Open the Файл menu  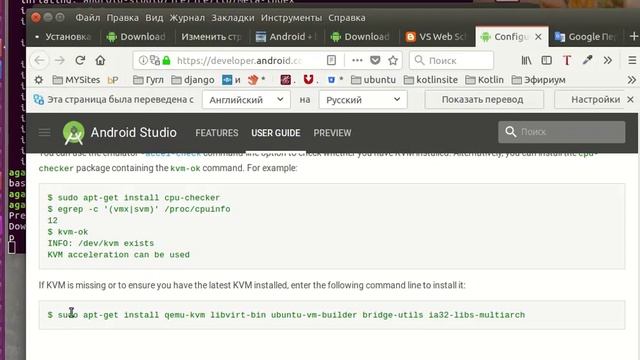(x=88, y=18)
